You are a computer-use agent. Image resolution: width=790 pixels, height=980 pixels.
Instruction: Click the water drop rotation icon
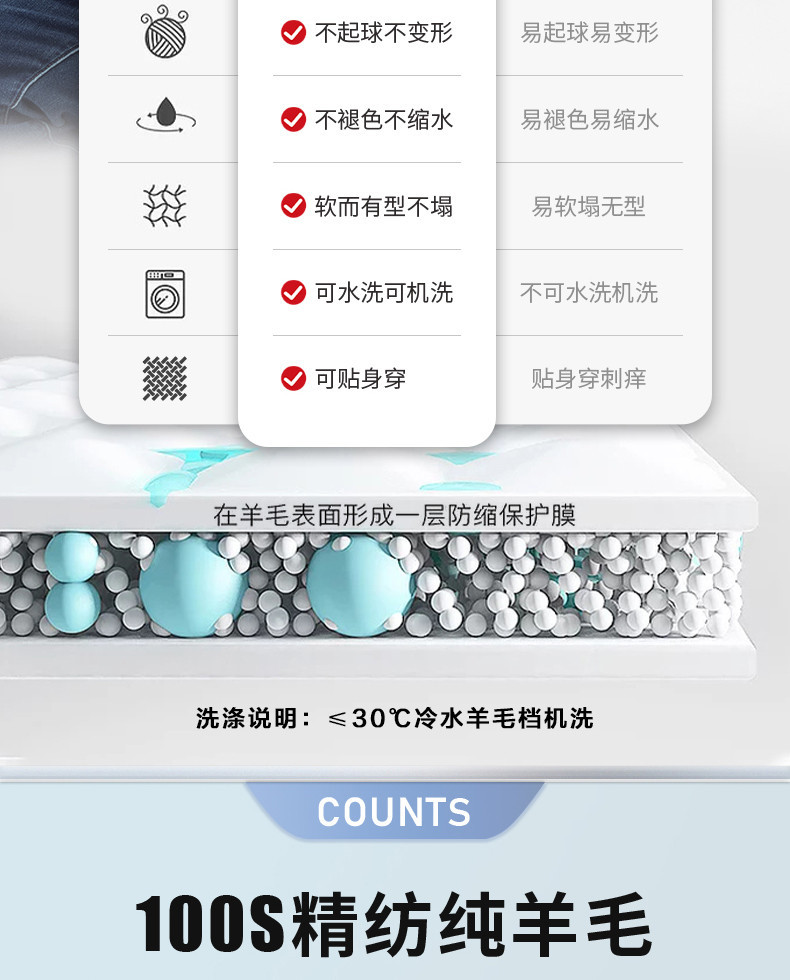click(166, 115)
